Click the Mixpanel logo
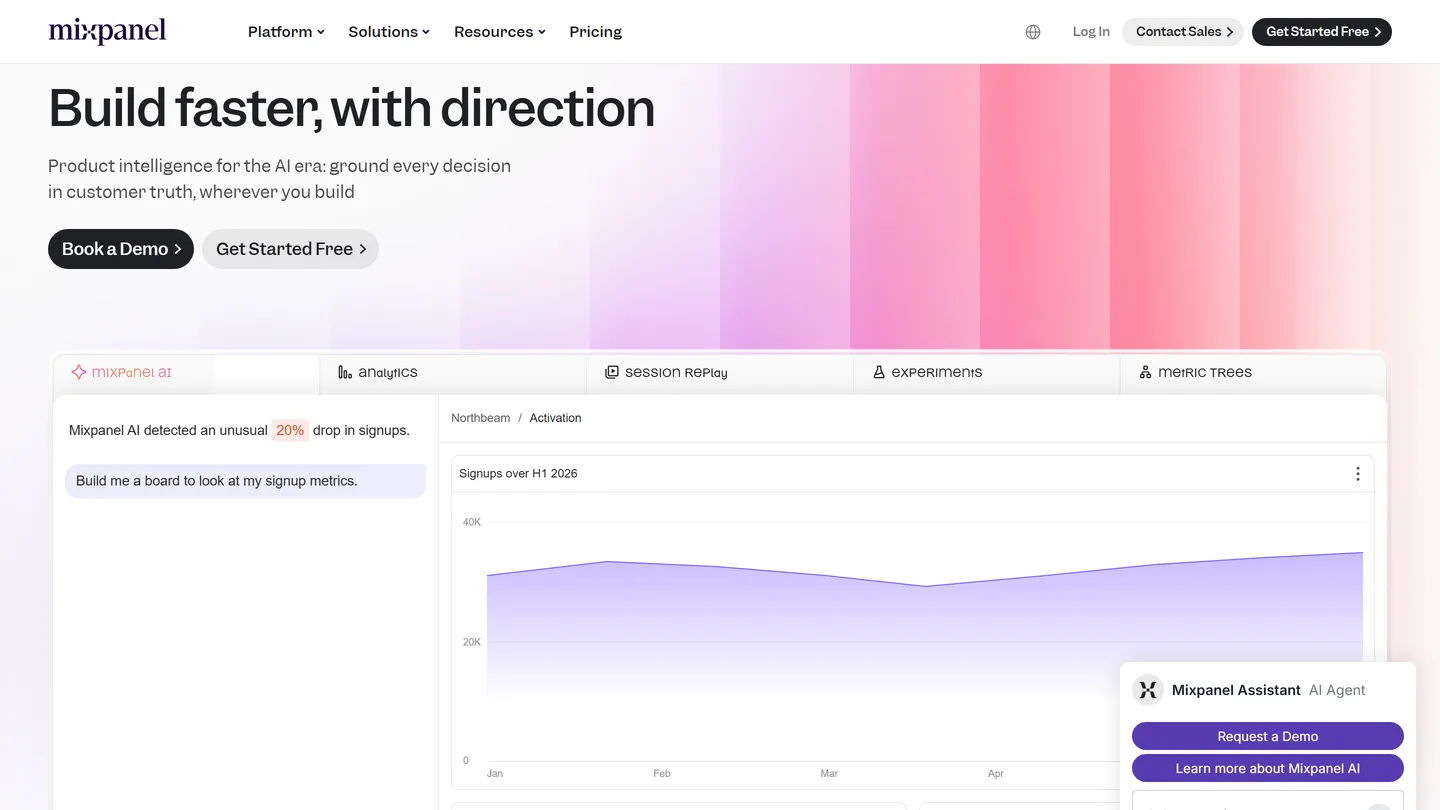 [x=107, y=31]
